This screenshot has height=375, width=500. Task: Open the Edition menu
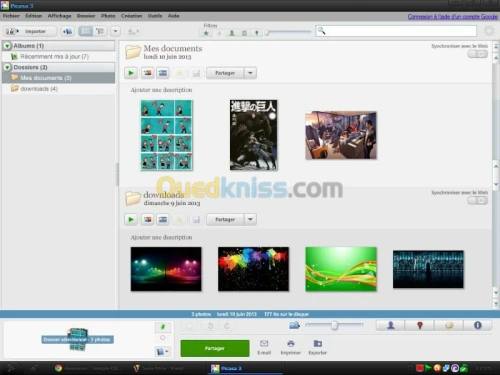coord(34,16)
